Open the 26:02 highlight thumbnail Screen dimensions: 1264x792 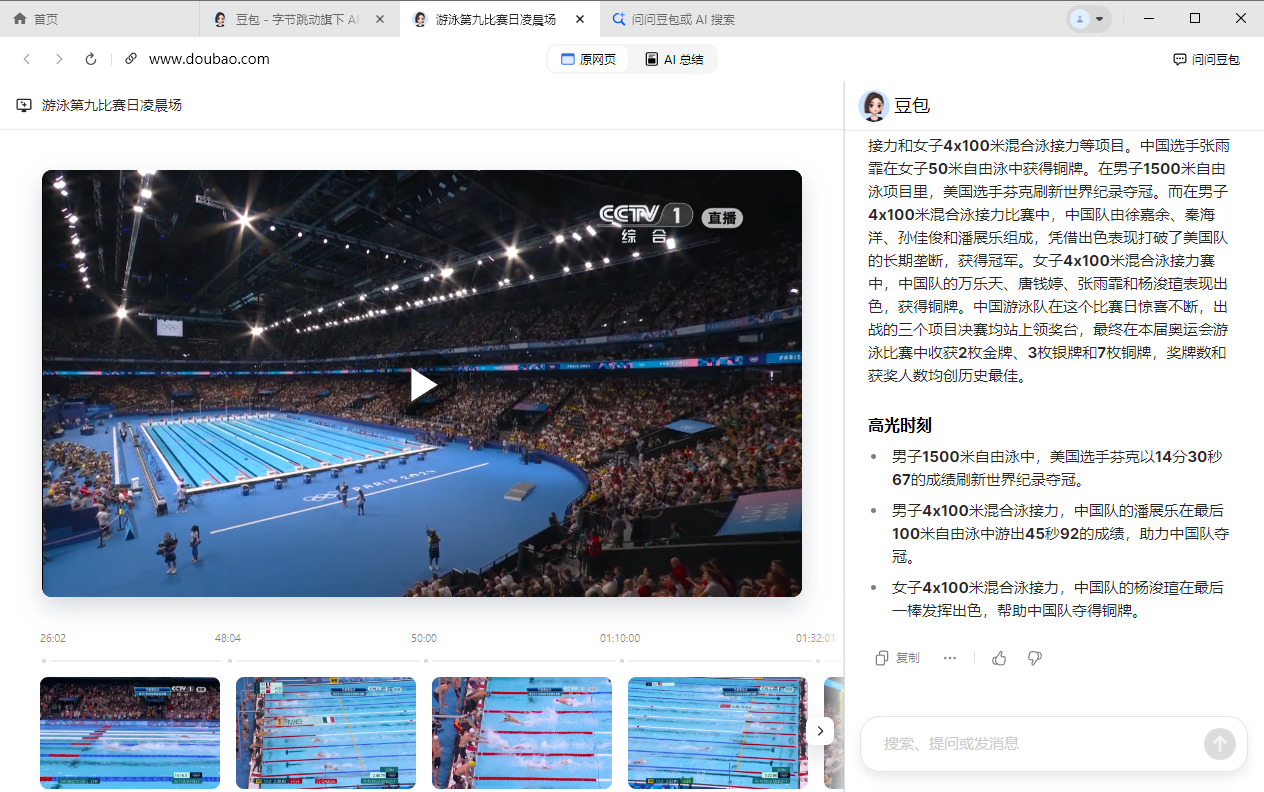130,733
